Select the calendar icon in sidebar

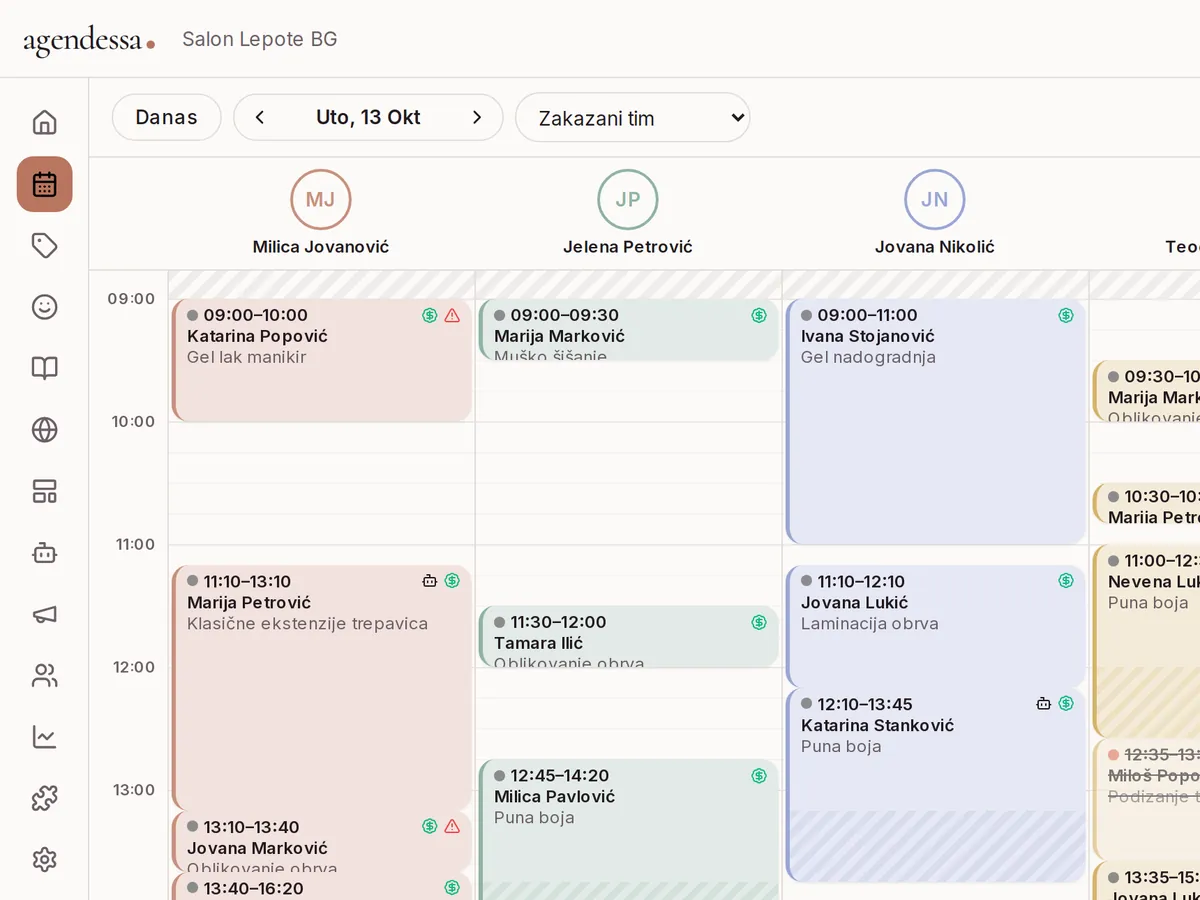pyautogui.click(x=44, y=184)
